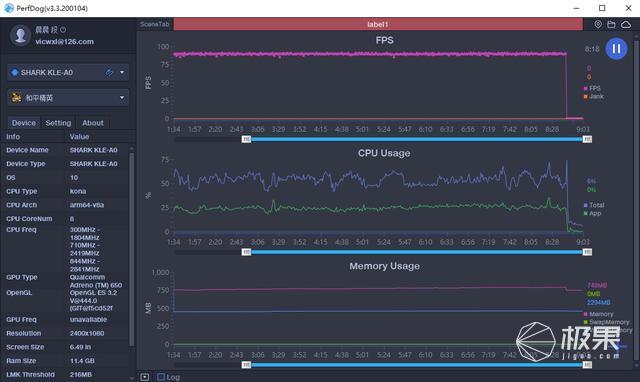Open the app selection dropdown arrow
Viewport: 640px width, 382px height.
click(x=122, y=98)
